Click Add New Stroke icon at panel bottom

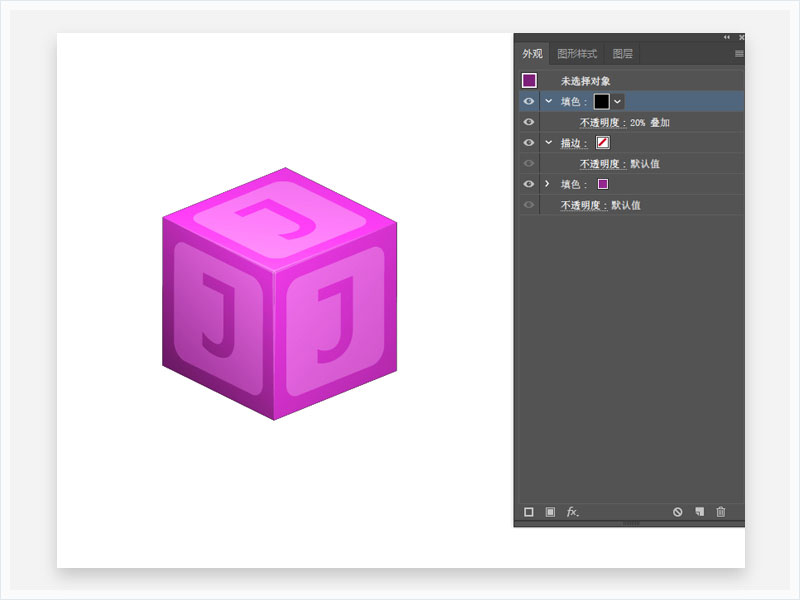click(529, 512)
